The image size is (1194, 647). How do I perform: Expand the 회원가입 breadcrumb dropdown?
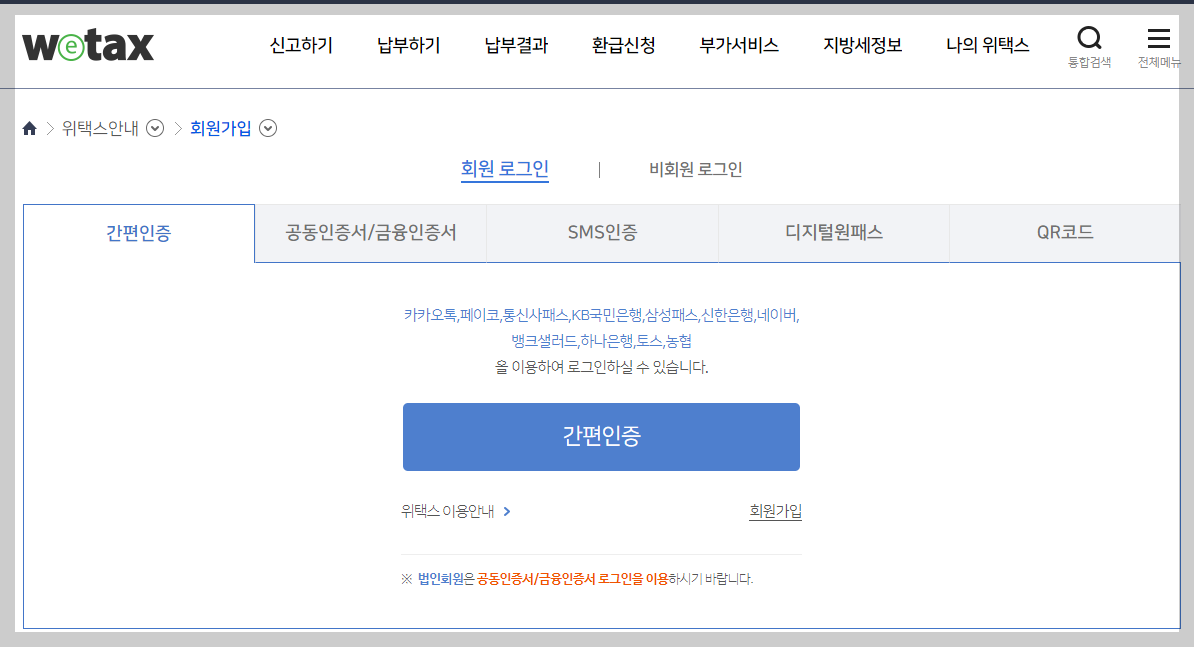coord(267,128)
